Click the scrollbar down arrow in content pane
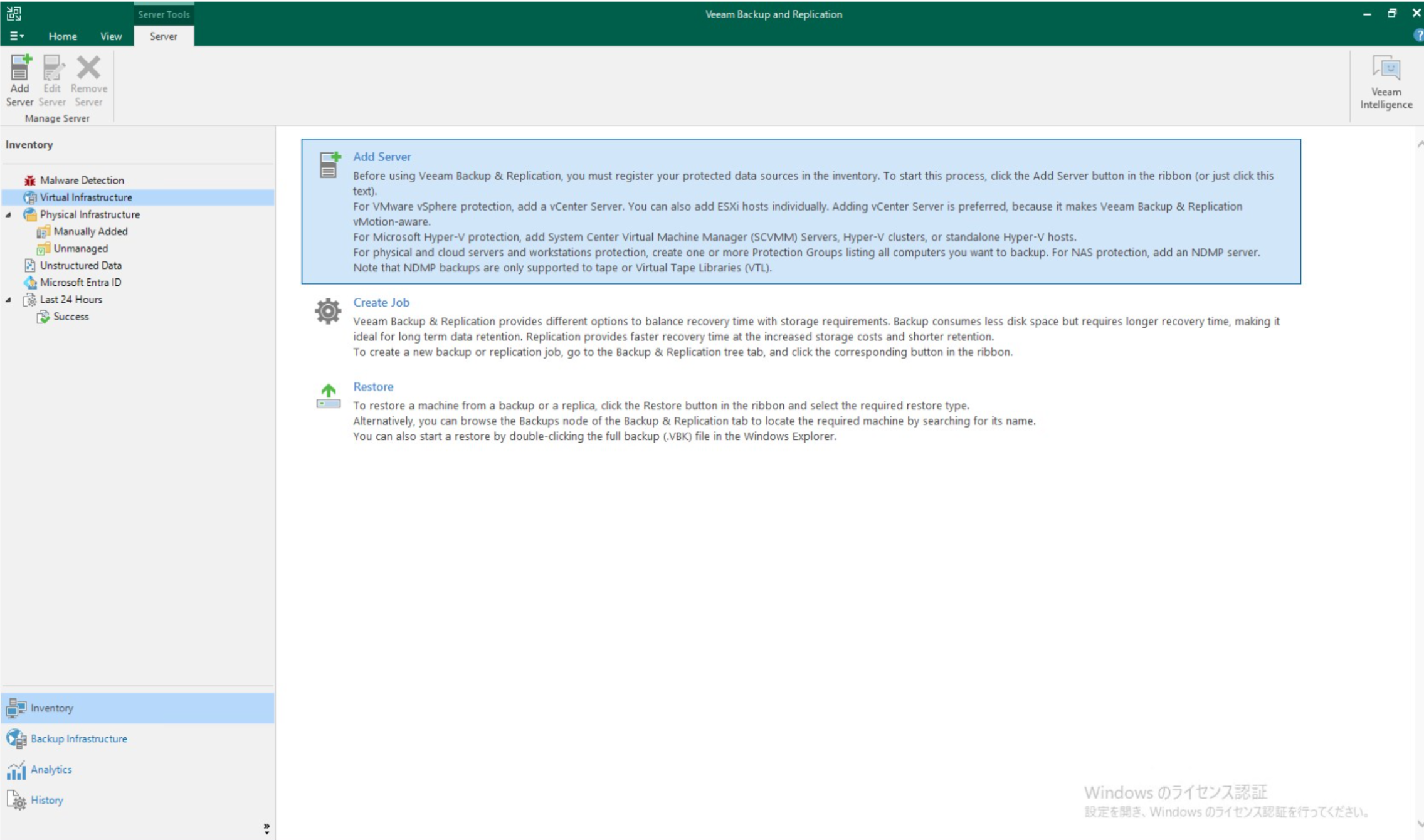 (x=1420, y=824)
